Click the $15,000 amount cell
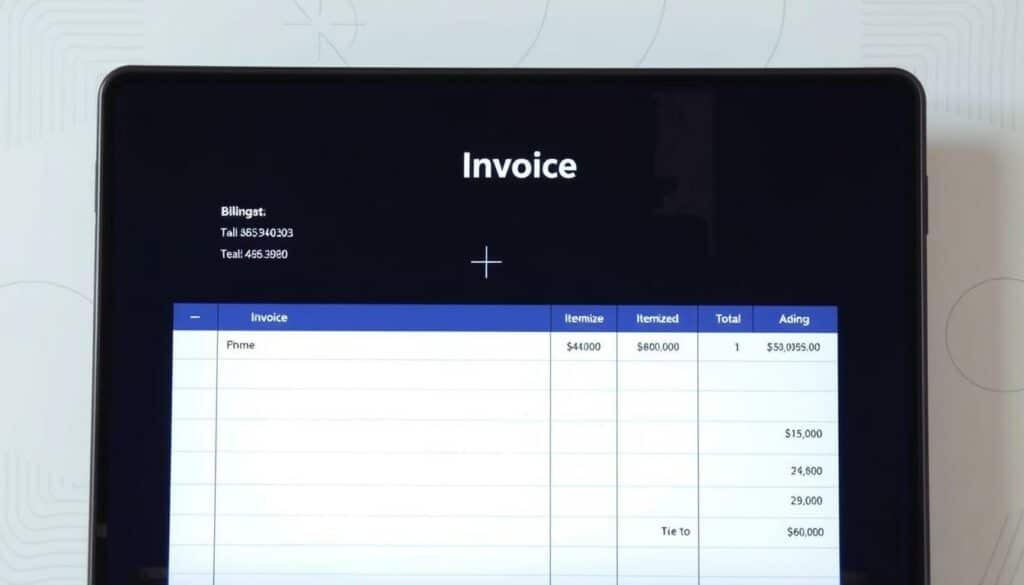This screenshot has width=1024, height=585. (x=804, y=434)
